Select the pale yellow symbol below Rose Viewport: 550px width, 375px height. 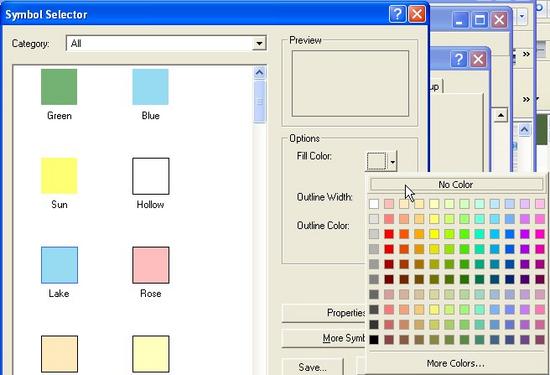150,354
